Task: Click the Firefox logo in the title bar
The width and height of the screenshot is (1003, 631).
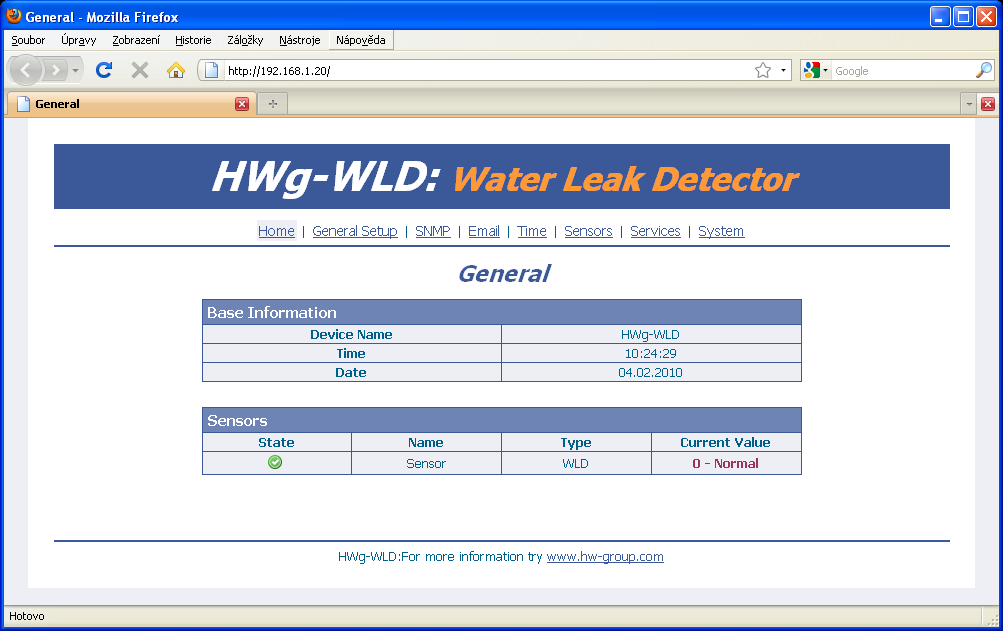Action: coord(13,16)
